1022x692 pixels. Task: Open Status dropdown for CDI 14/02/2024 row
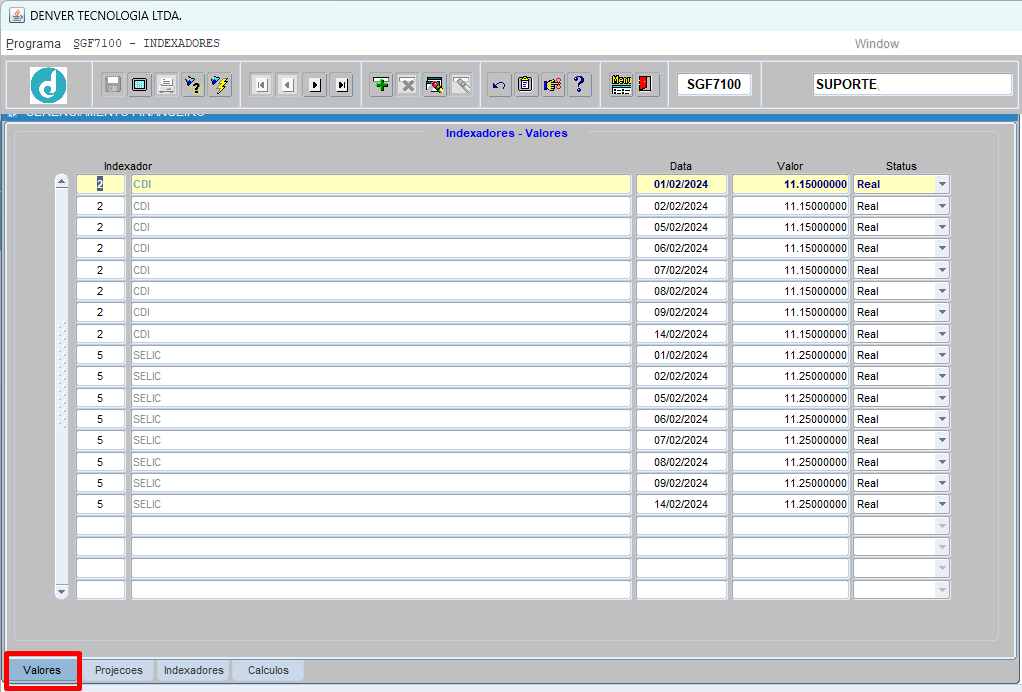click(x=942, y=334)
